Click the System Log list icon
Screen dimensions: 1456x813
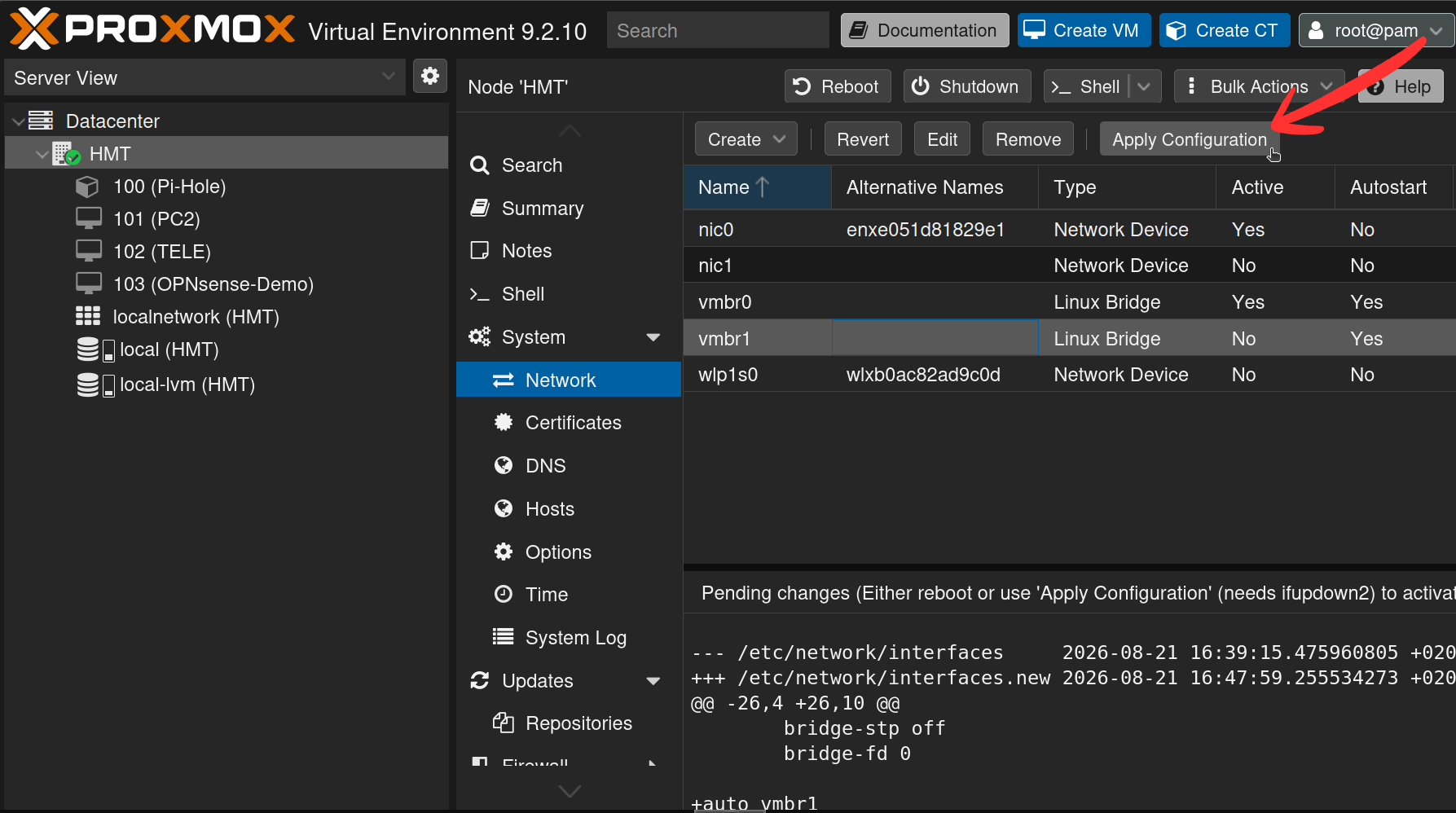pyautogui.click(x=504, y=637)
